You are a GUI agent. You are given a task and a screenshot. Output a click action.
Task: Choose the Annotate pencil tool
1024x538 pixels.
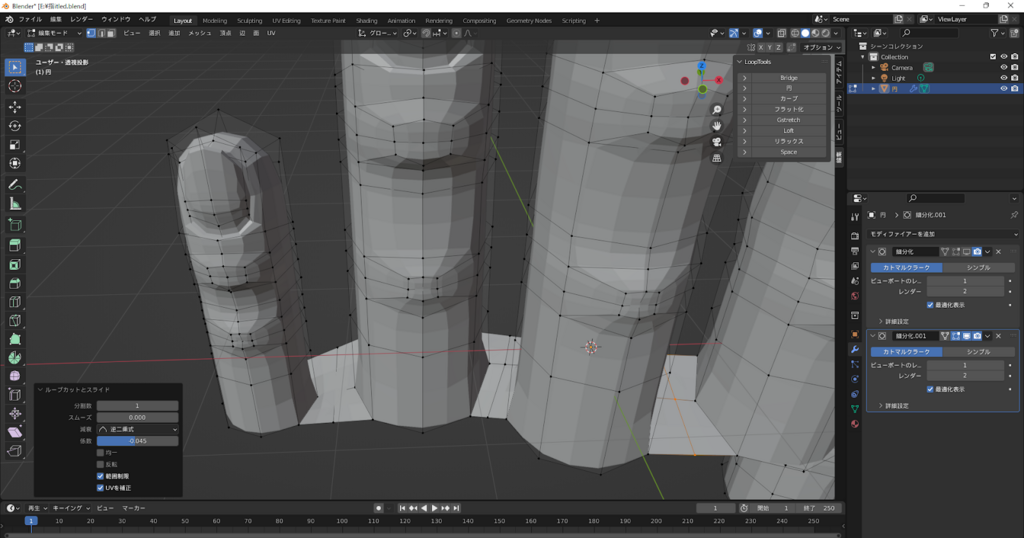[15, 185]
